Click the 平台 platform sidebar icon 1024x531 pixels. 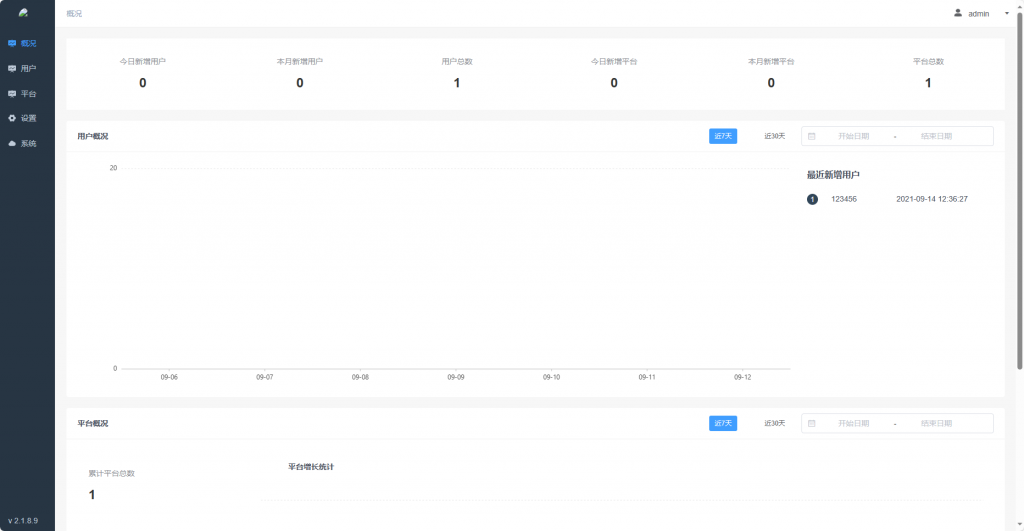pos(12,93)
